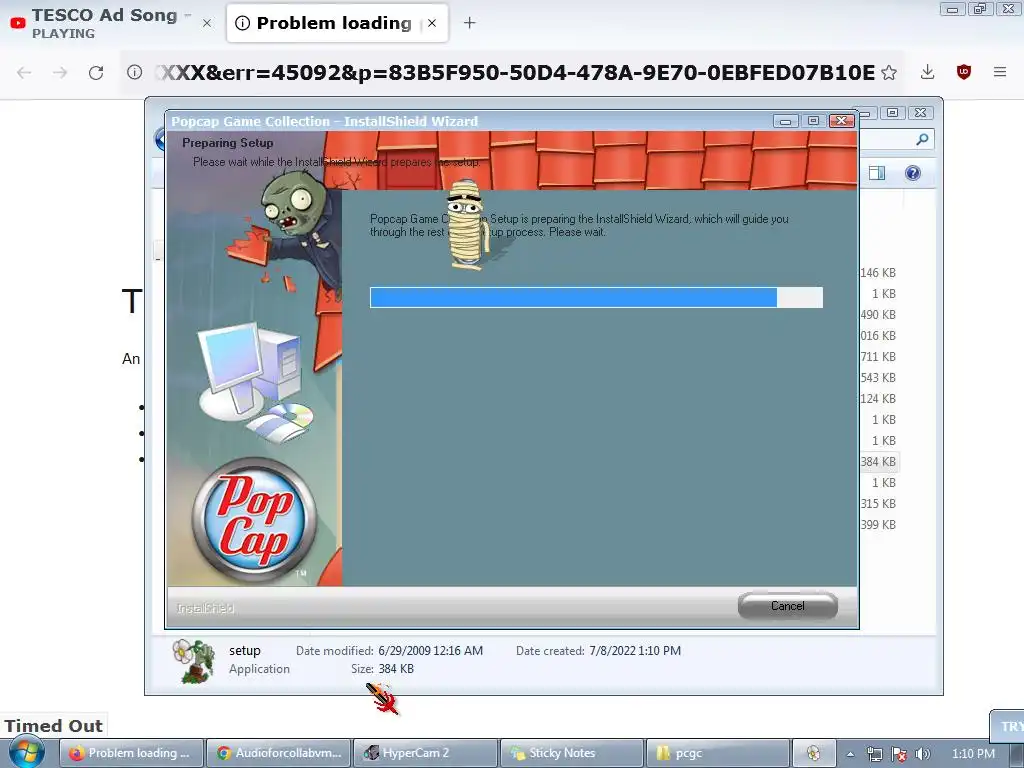The width and height of the screenshot is (1024, 768).
Task: Close the InstallShield Wizard window
Action: tap(842, 121)
